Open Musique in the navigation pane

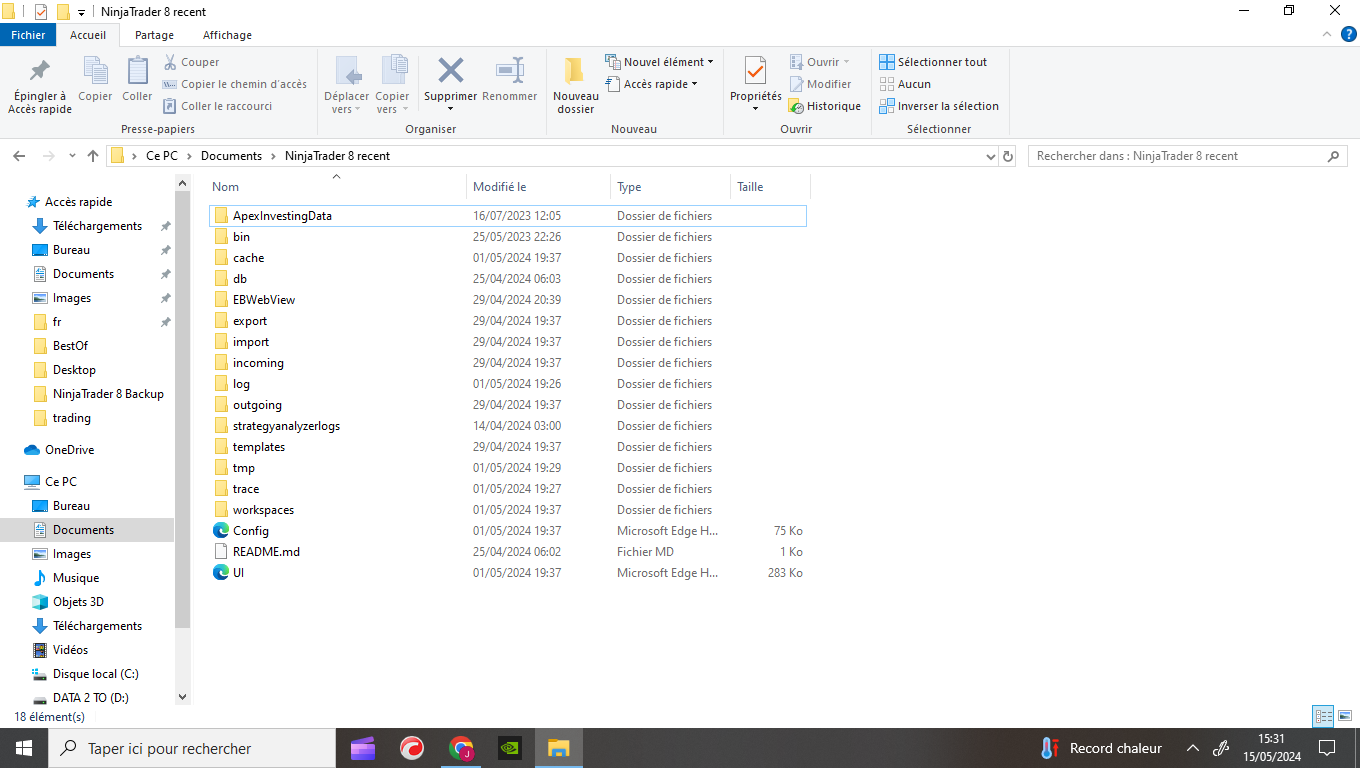[76, 578]
